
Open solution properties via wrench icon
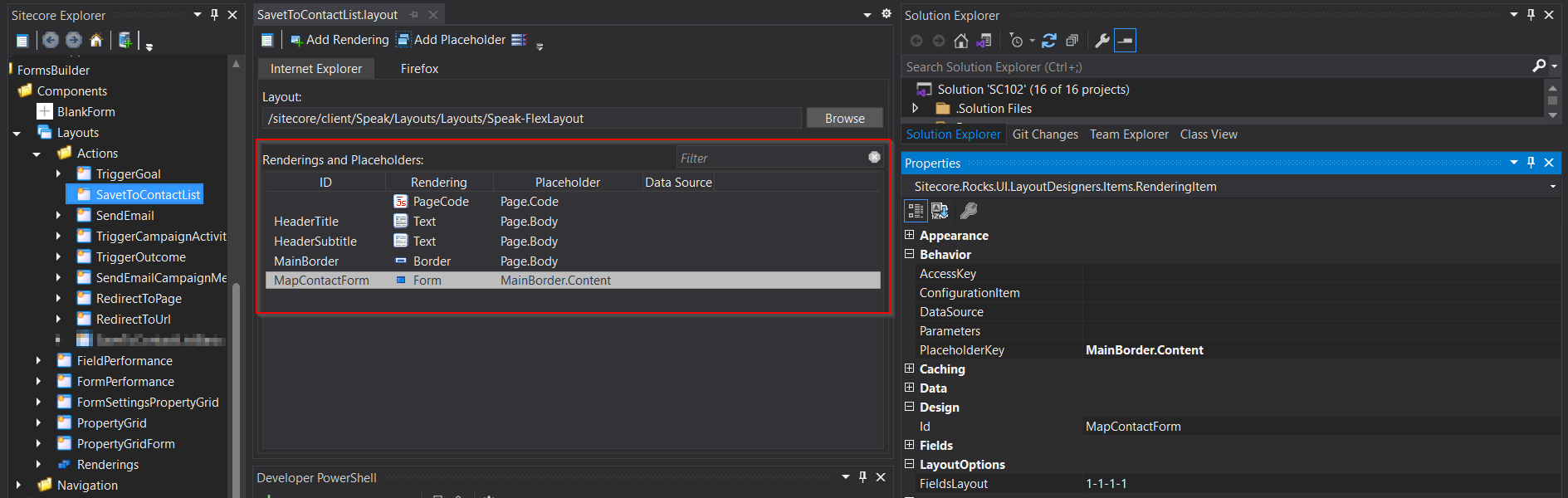[1102, 41]
